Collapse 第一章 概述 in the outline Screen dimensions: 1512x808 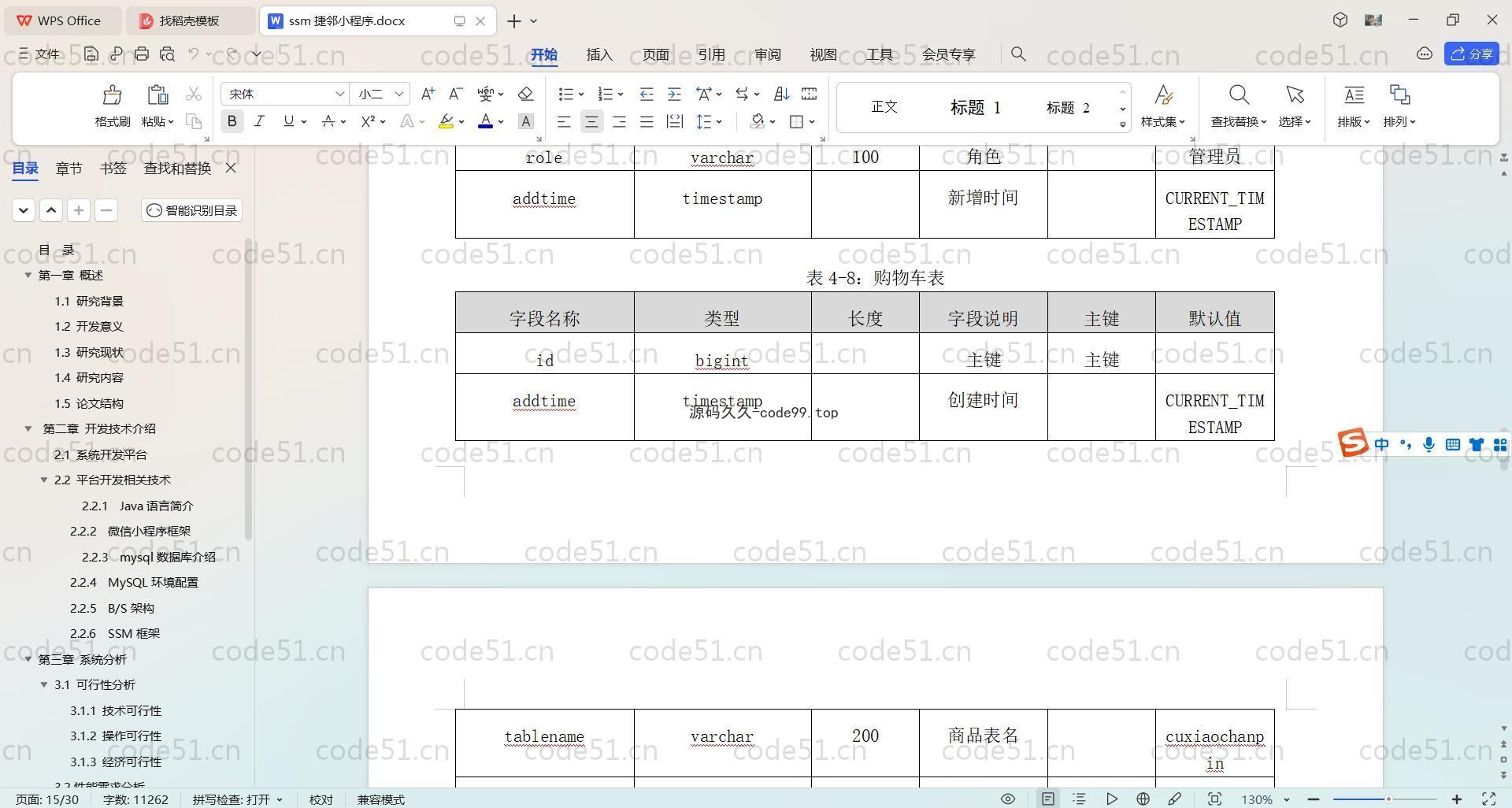coord(28,275)
